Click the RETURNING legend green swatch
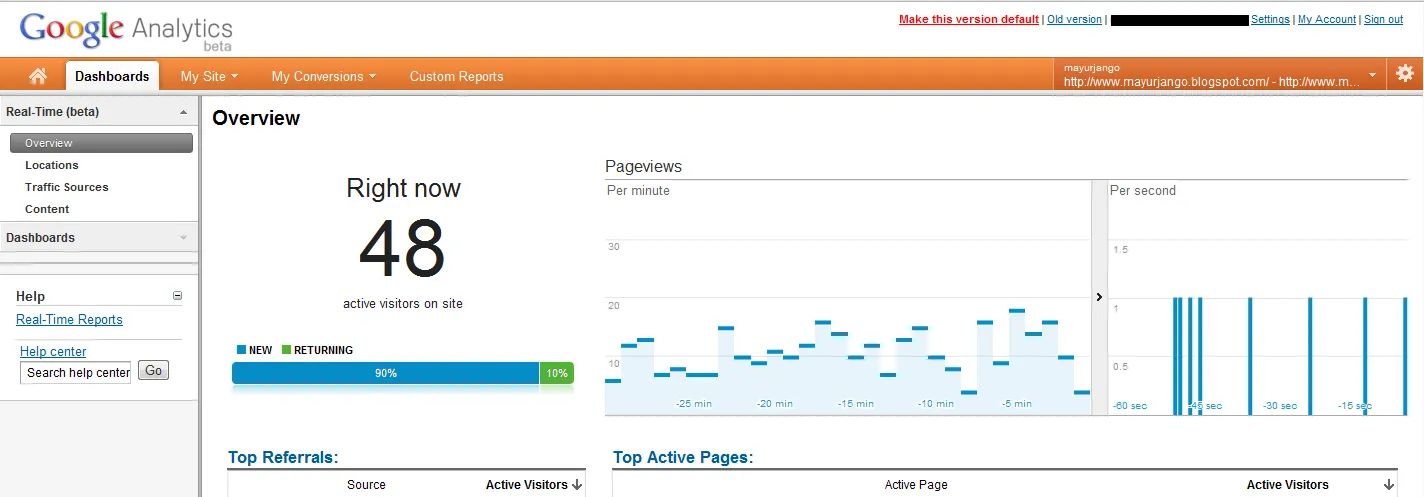Screen dimensions: 1424x497 tap(286, 350)
